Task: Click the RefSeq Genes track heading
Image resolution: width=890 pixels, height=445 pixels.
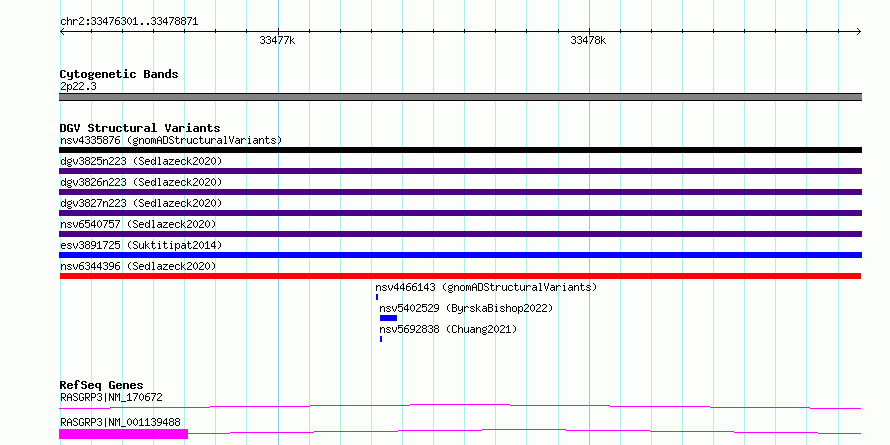Action: [x=102, y=385]
